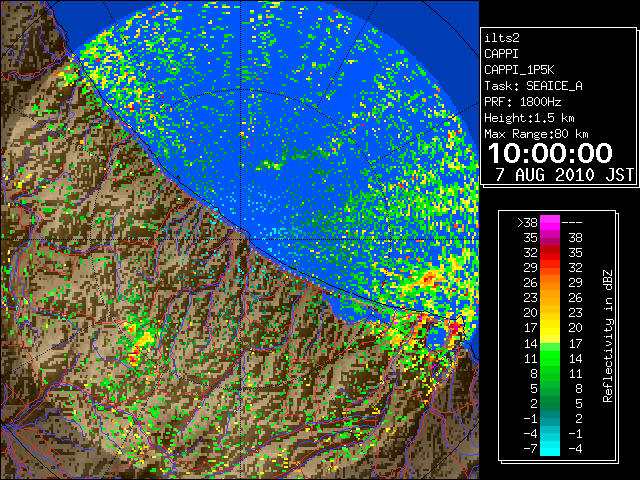Click the 'CAPPI' text line
640x480 pixels.
pyautogui.click(x=501, y=54)
